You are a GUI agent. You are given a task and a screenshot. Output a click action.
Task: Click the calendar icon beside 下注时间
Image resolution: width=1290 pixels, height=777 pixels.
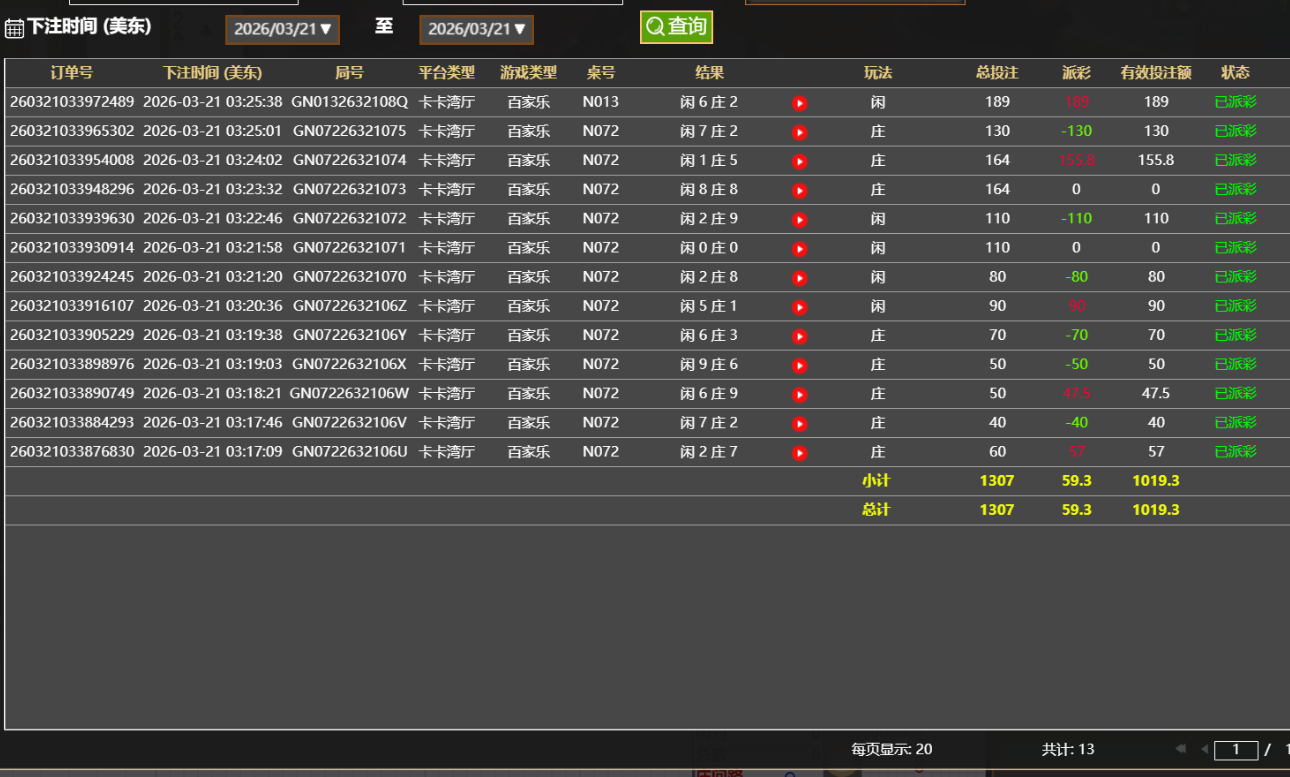[14, 28]
